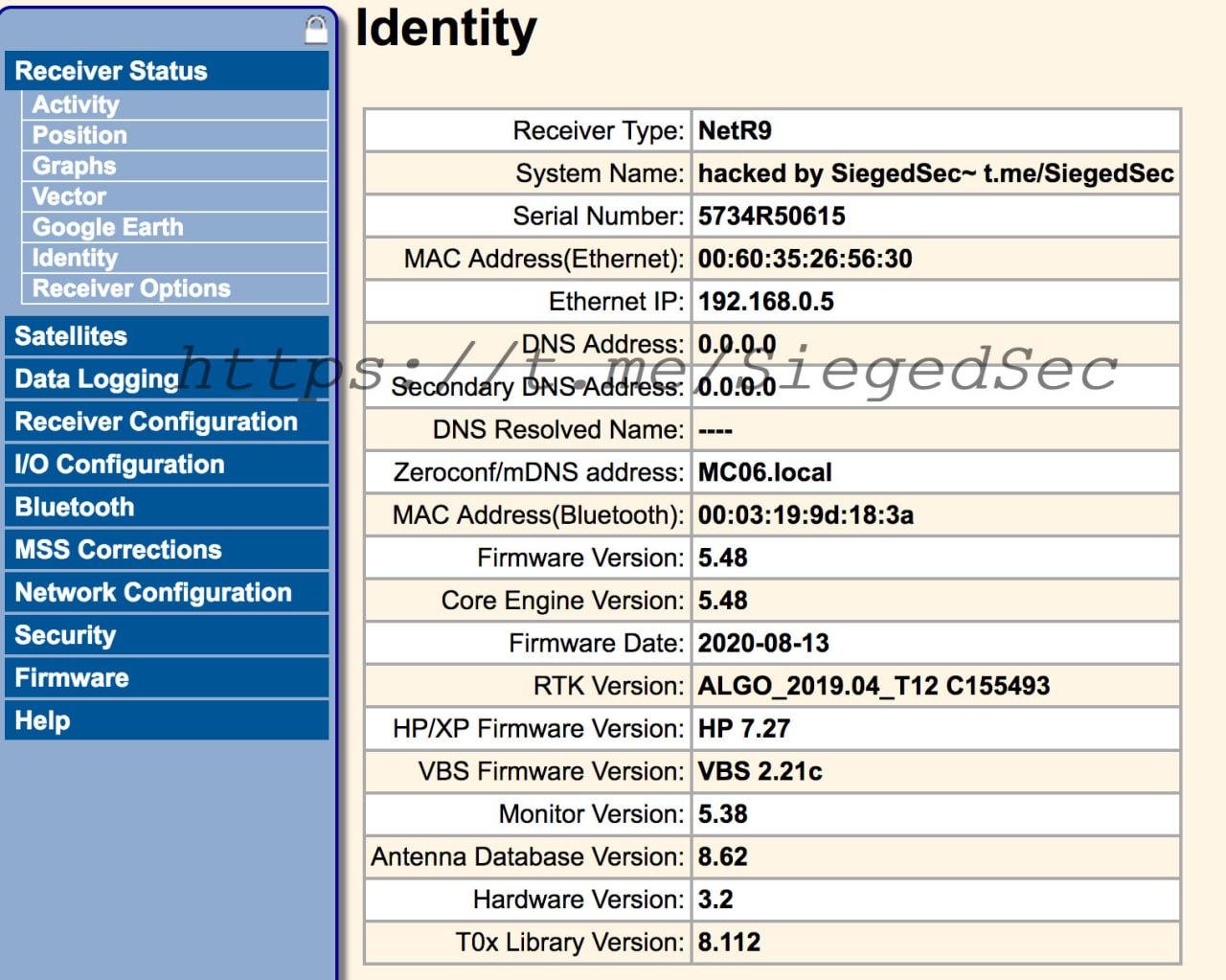Open the Google Earth submenu link
Screen dimensions: 1226x980
[175, 227]
